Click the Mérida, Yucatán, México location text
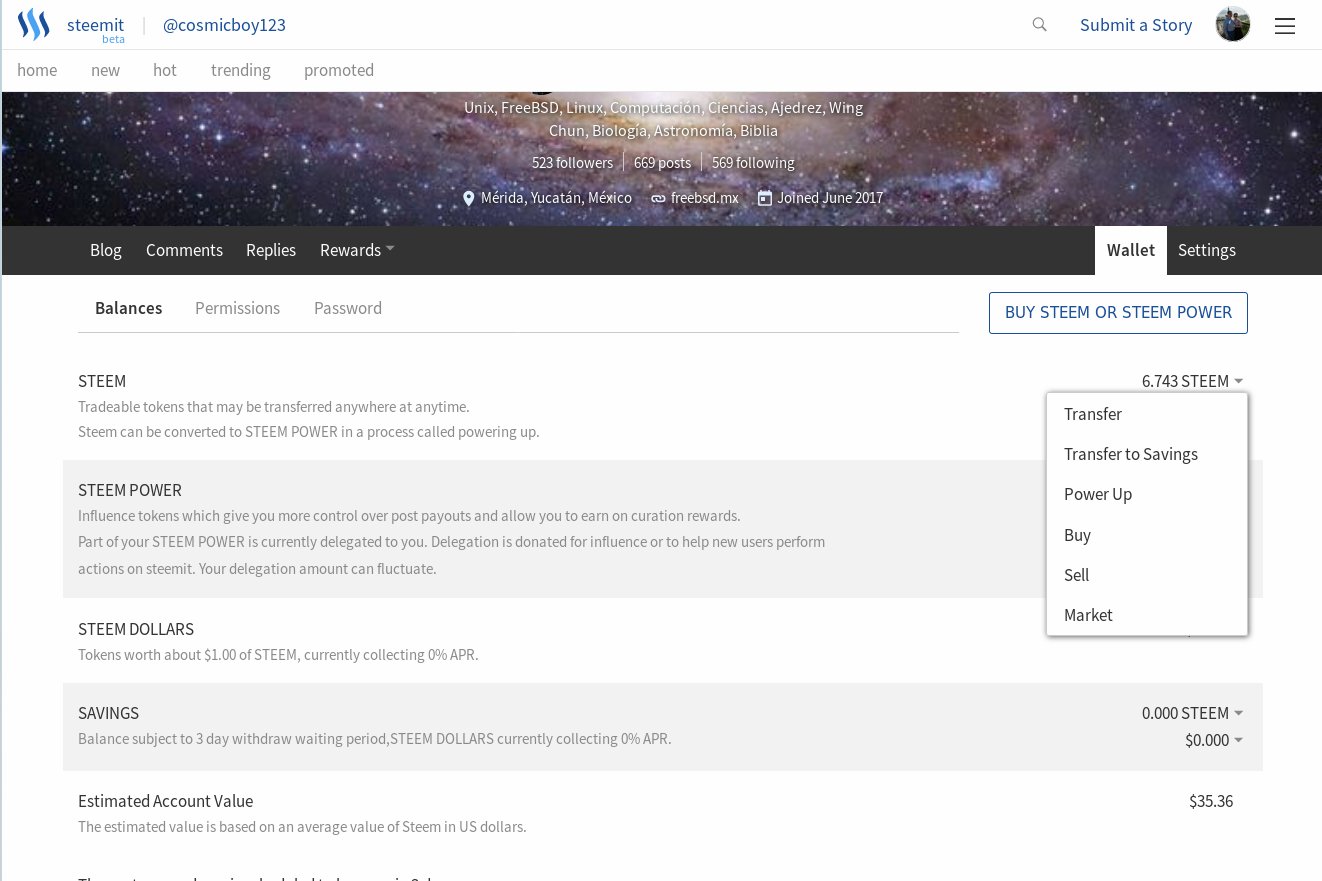Screen dimensions: 1322x881 [556, 198]
